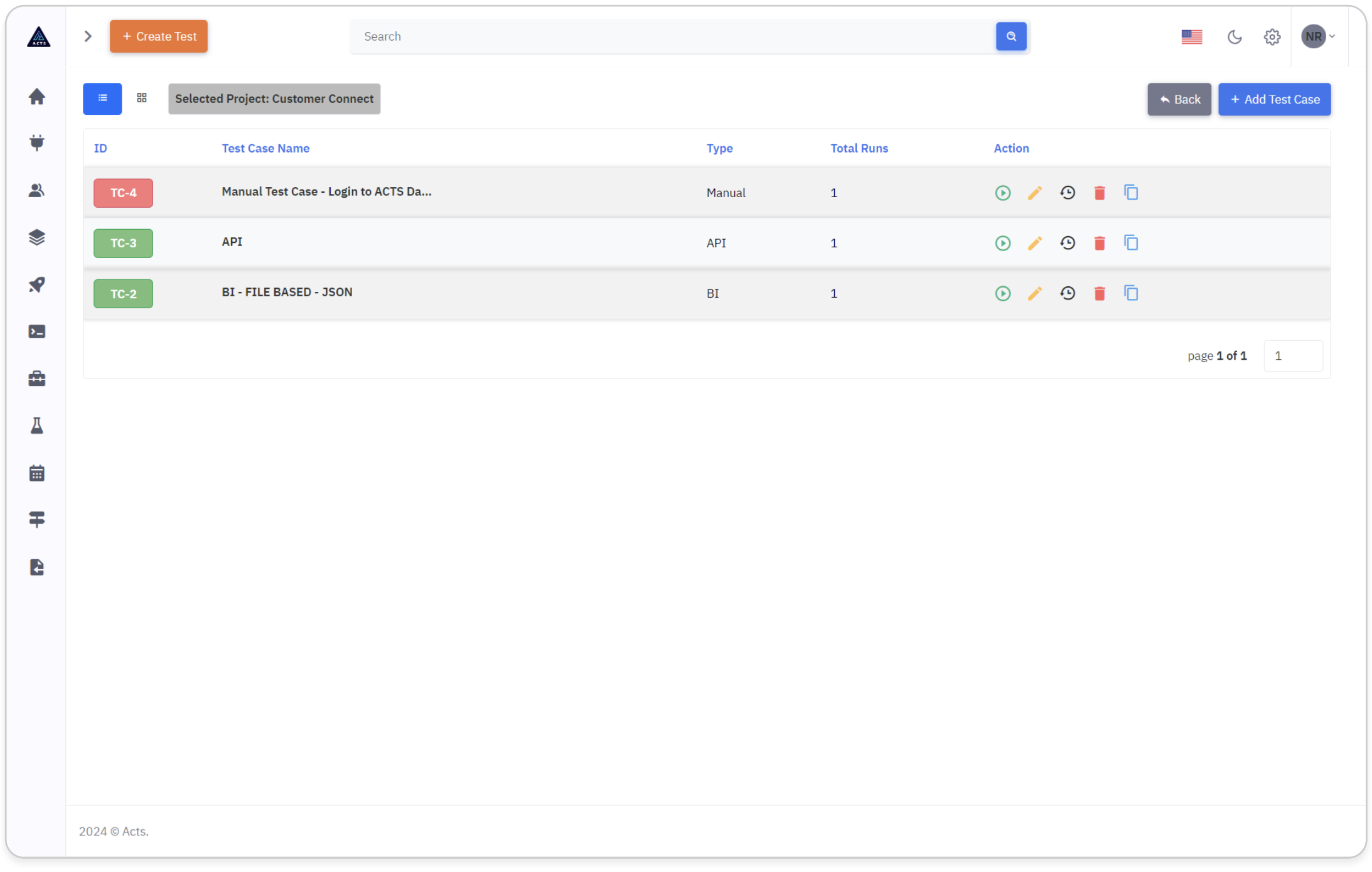Click the TC-2 ID badge
Screen dimensions: 1372x872
point(123,293)
